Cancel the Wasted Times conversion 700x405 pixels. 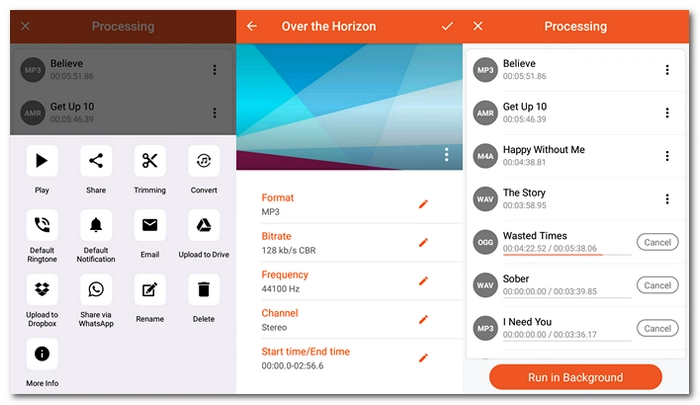click(x=657, y=242)
